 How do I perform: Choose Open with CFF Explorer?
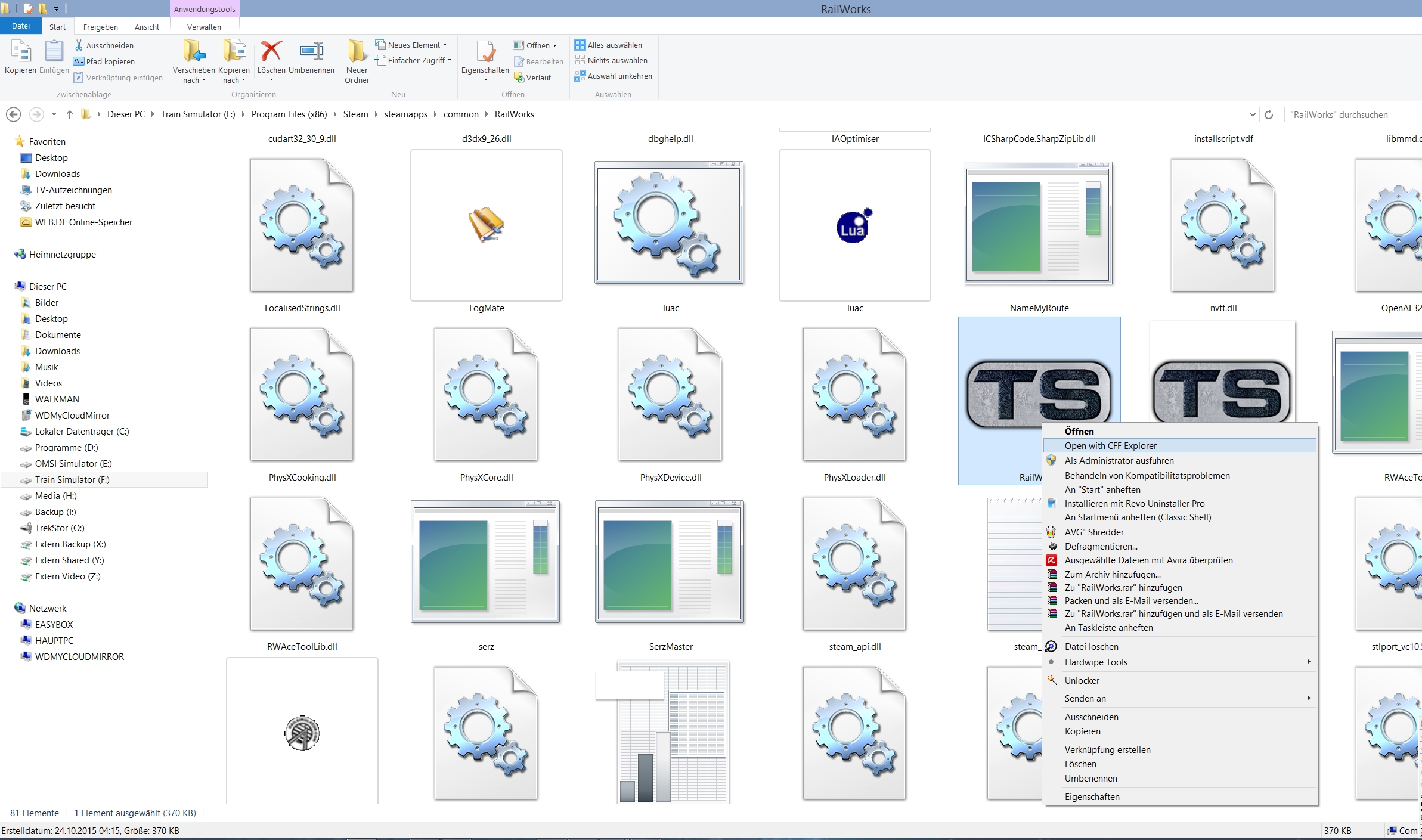click(x=1110, y=445)
